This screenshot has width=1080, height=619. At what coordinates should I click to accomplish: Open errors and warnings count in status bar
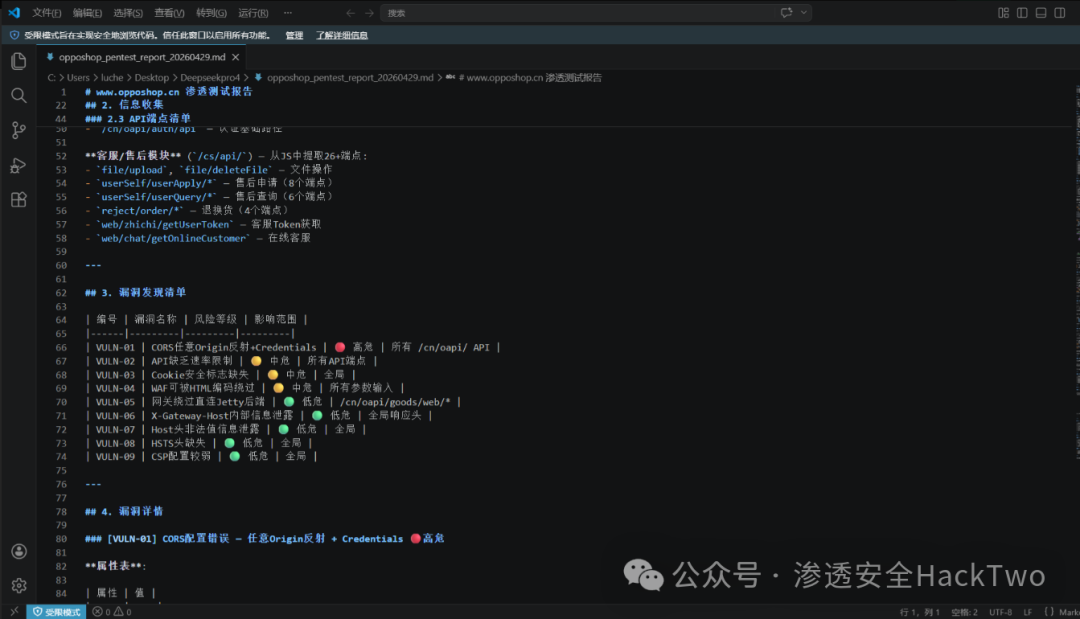[112, 611]
